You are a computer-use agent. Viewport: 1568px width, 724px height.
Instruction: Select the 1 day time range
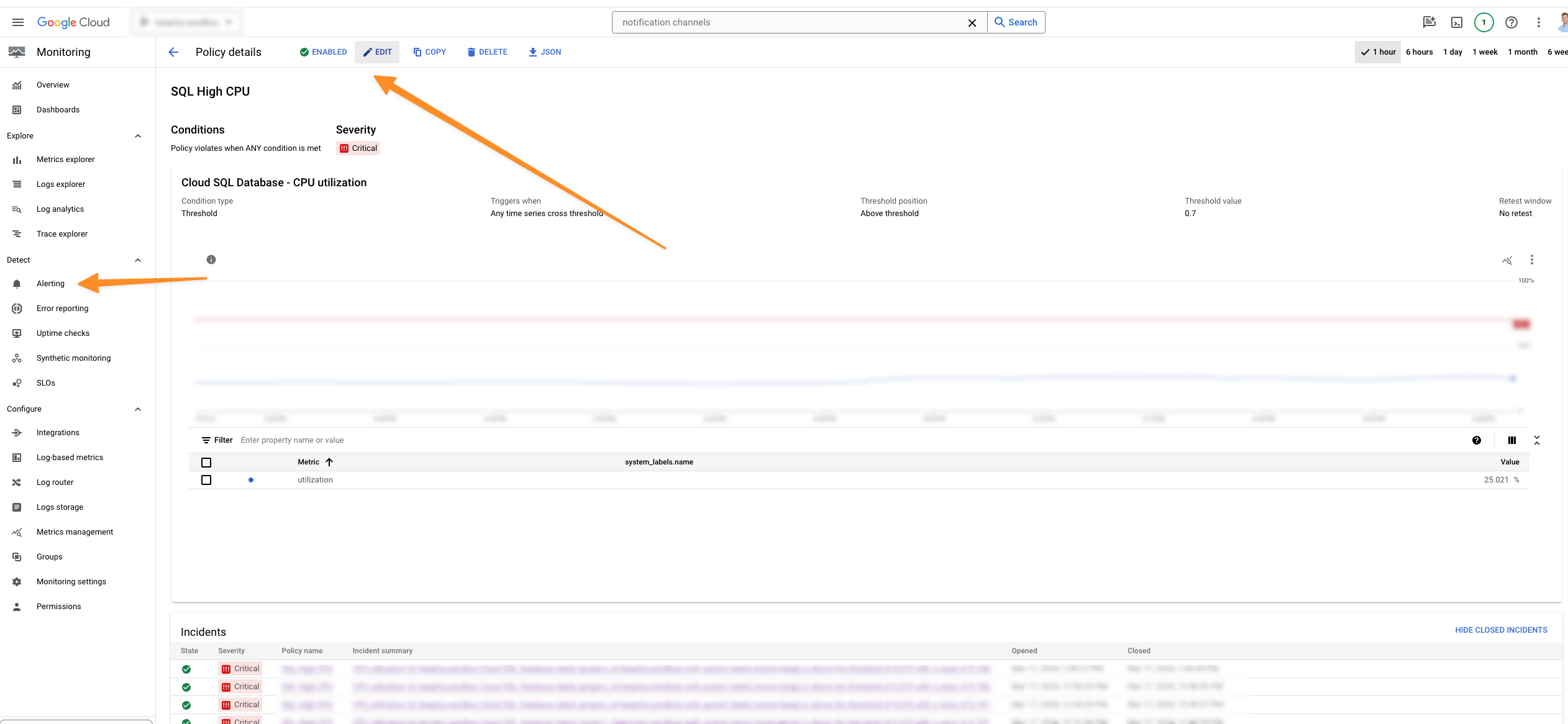(1452, 52)
